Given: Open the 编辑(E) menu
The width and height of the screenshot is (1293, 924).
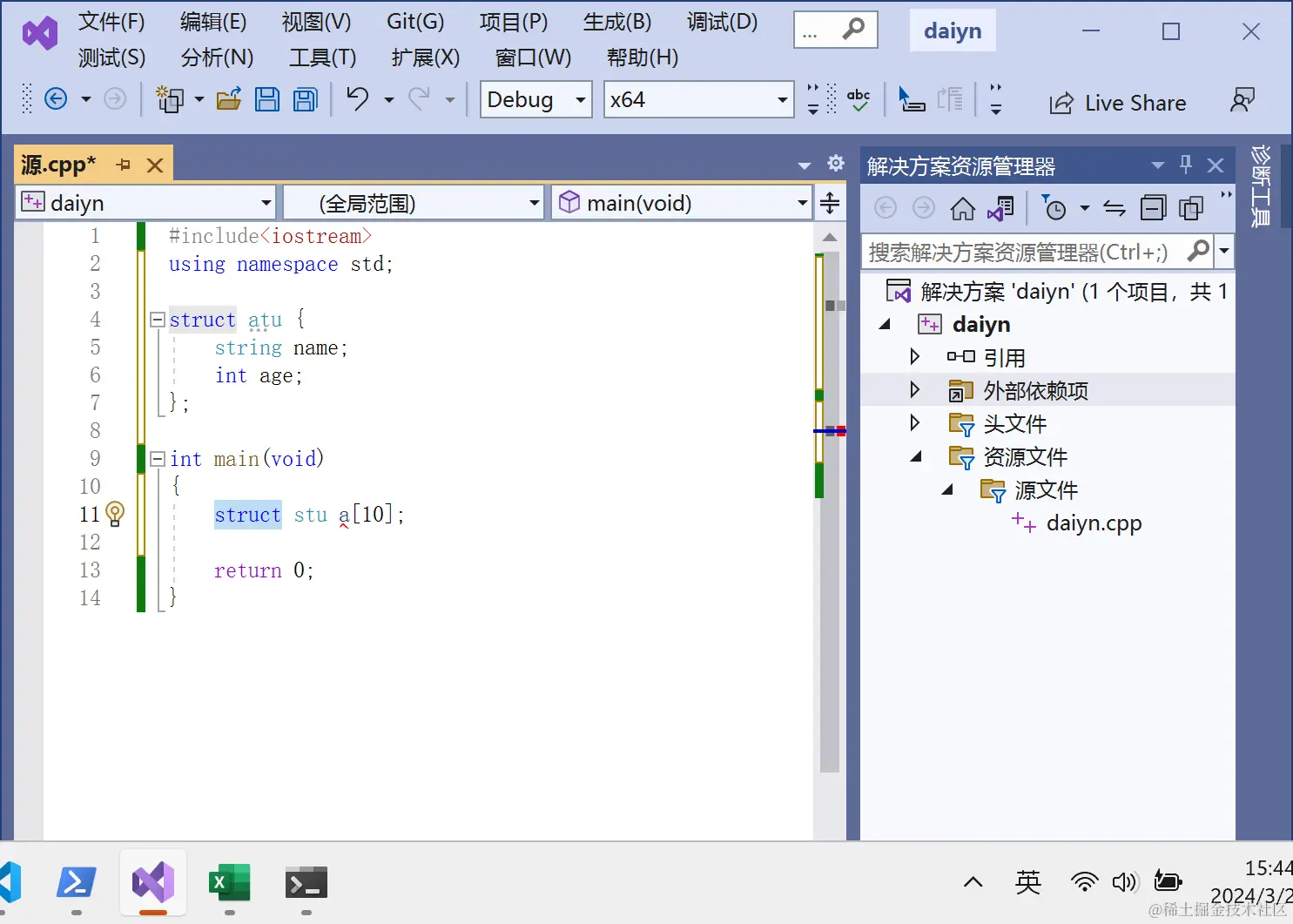Looking at the screenshot, I should pyautogui.click(x=213, y=22).
